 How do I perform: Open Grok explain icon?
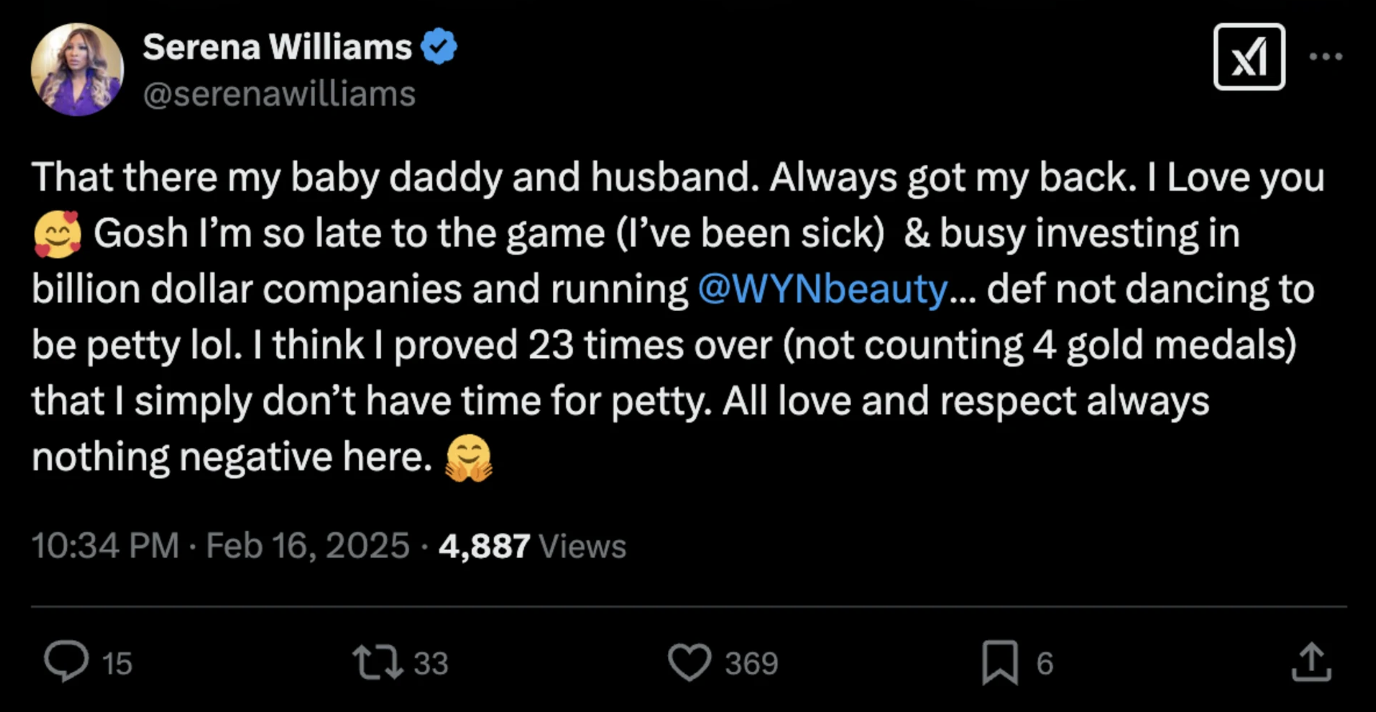tap(1248, 57)
